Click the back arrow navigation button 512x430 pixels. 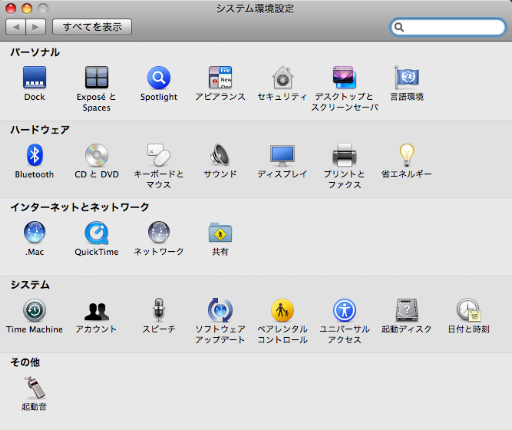(15, 27)
